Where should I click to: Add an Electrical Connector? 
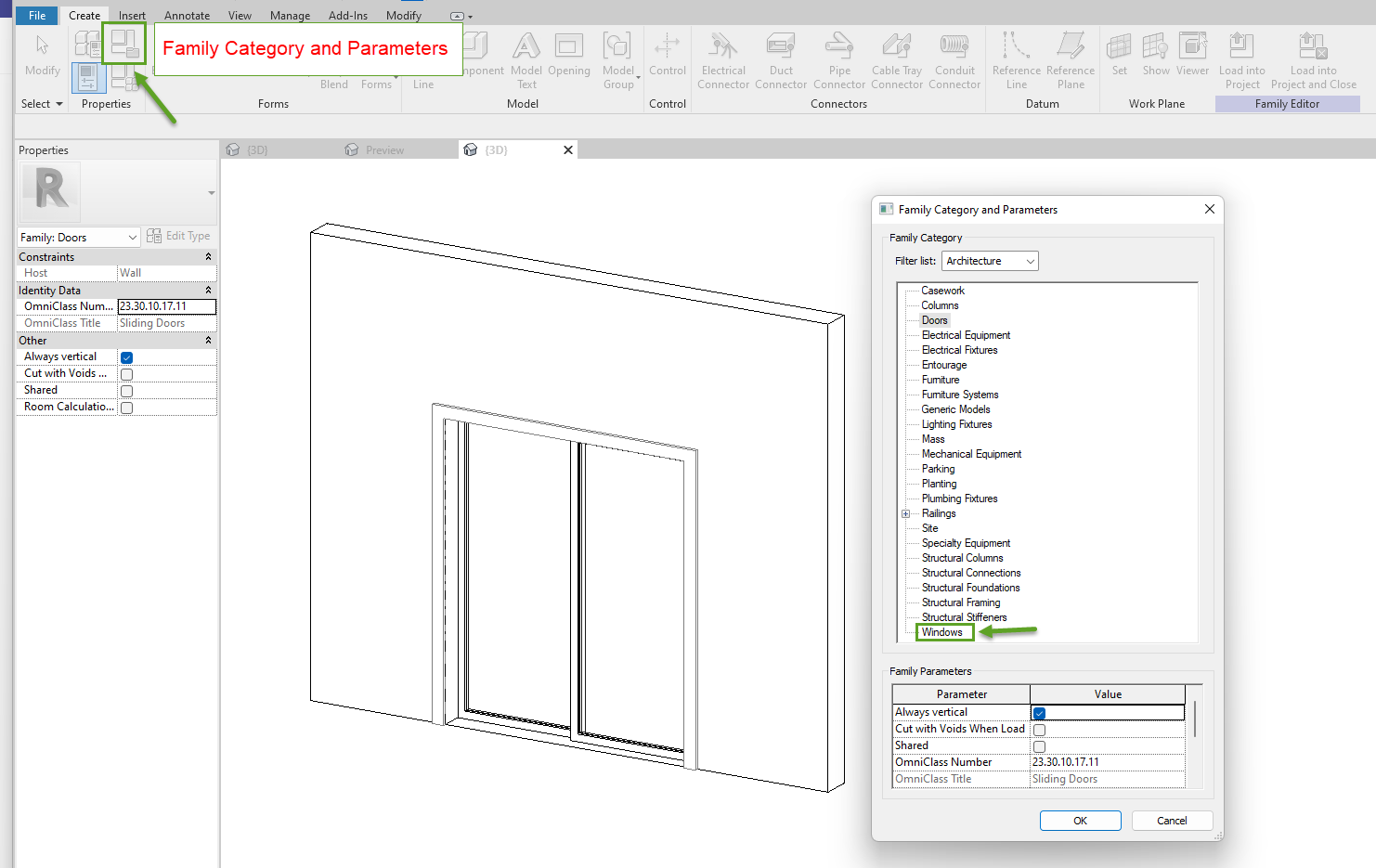[x=723, y=60]
